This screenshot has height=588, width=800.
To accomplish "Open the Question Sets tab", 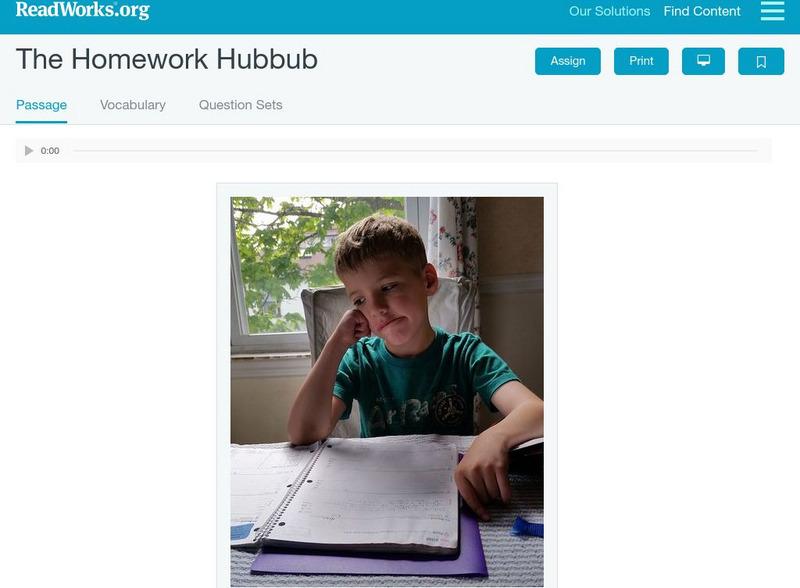I will click(x=240, y=105).
